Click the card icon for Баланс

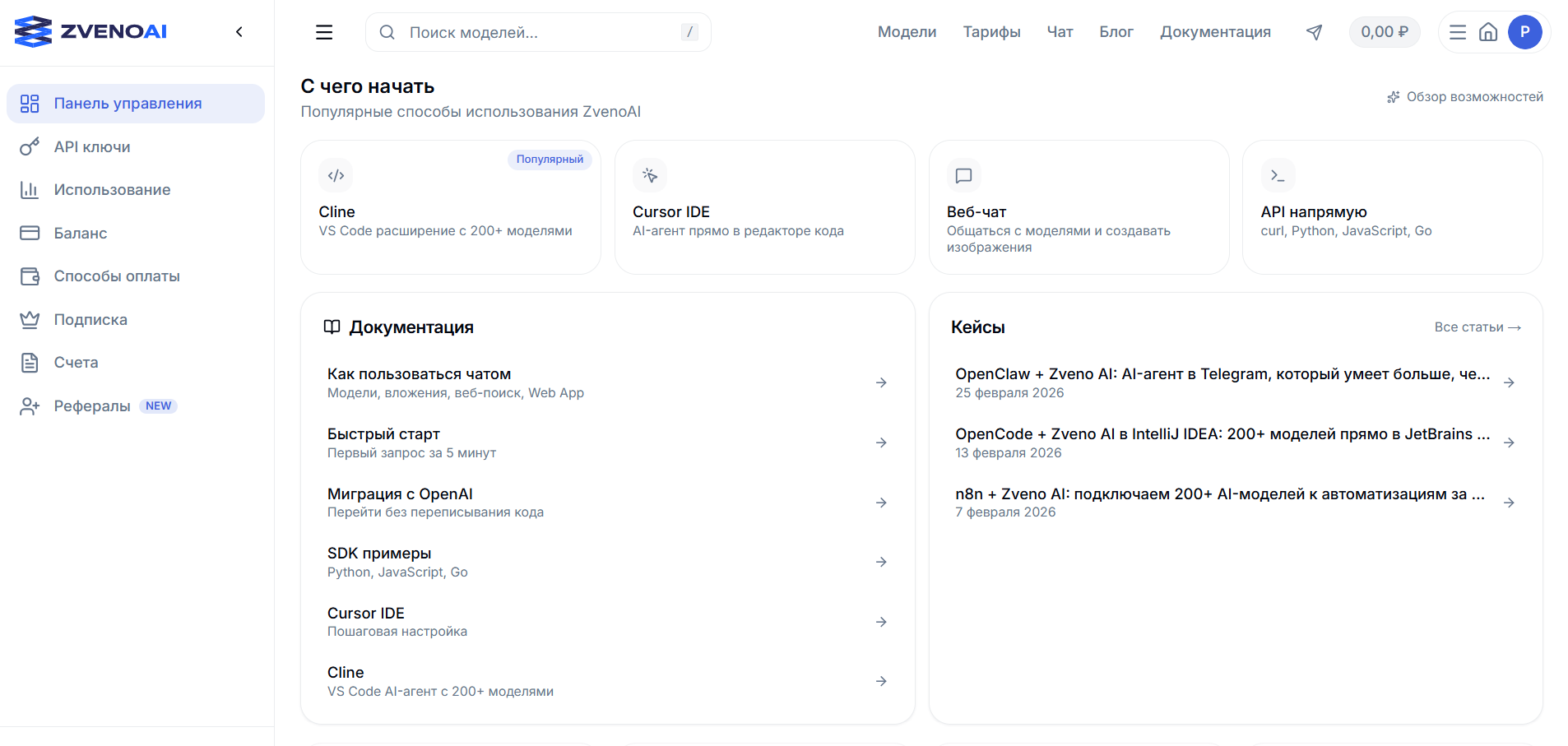[30, 234]
